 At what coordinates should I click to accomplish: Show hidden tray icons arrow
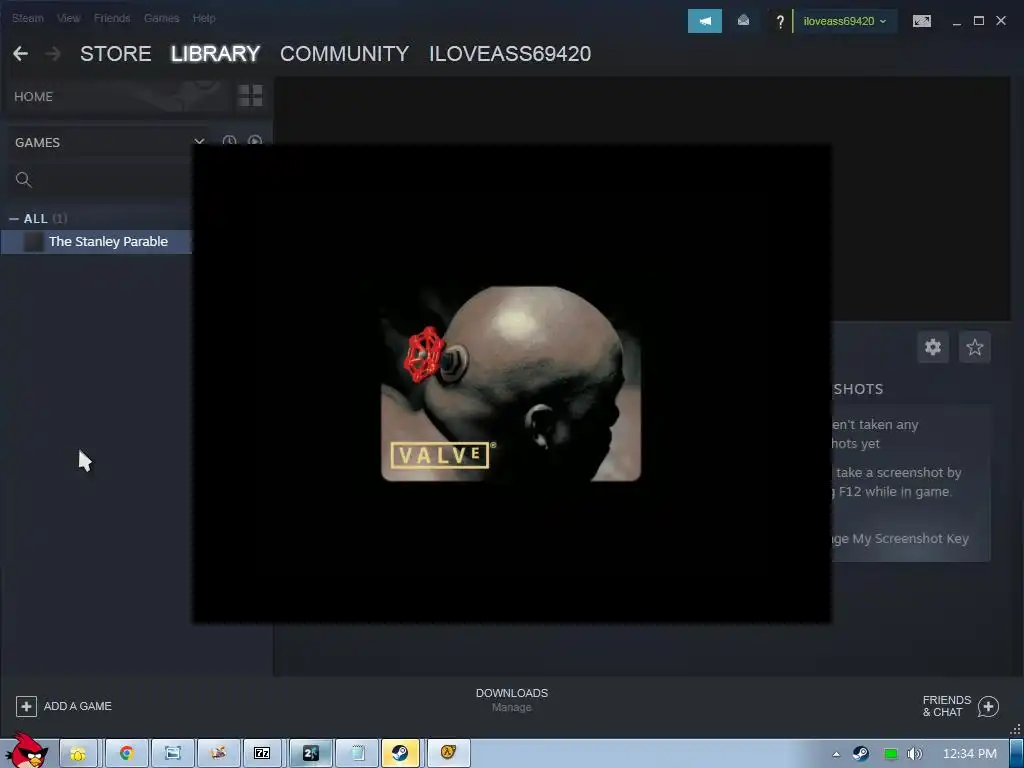(x=836, y=754)
